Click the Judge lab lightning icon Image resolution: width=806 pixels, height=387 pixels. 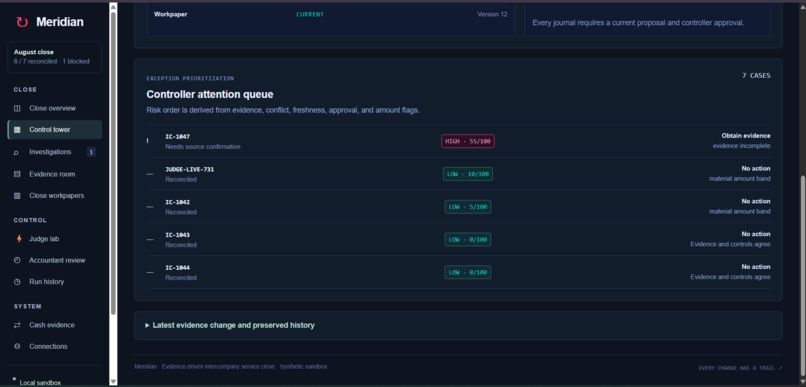point(19,239)
